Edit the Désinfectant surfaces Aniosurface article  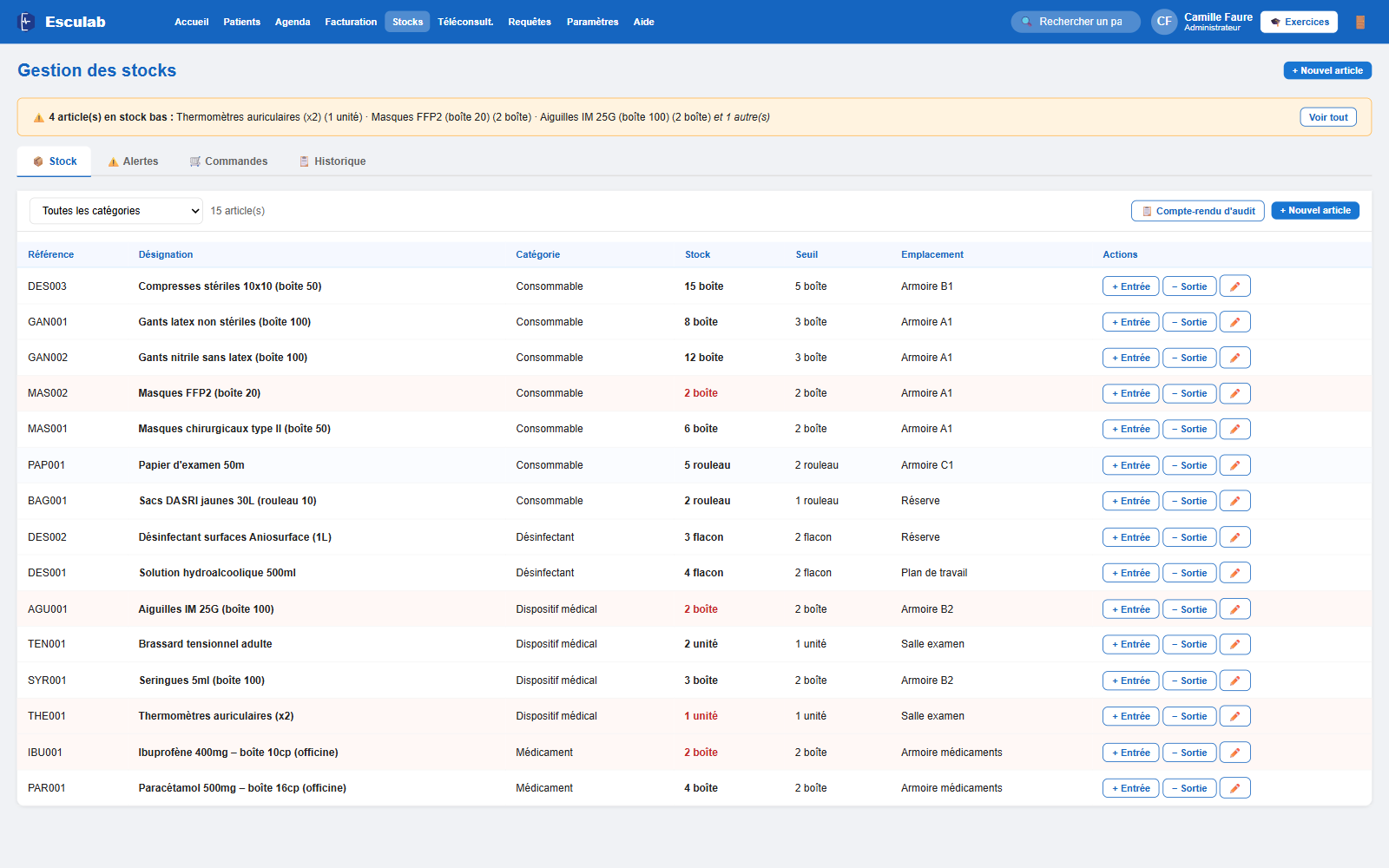pyautogui.click(x=1234, y=537)
